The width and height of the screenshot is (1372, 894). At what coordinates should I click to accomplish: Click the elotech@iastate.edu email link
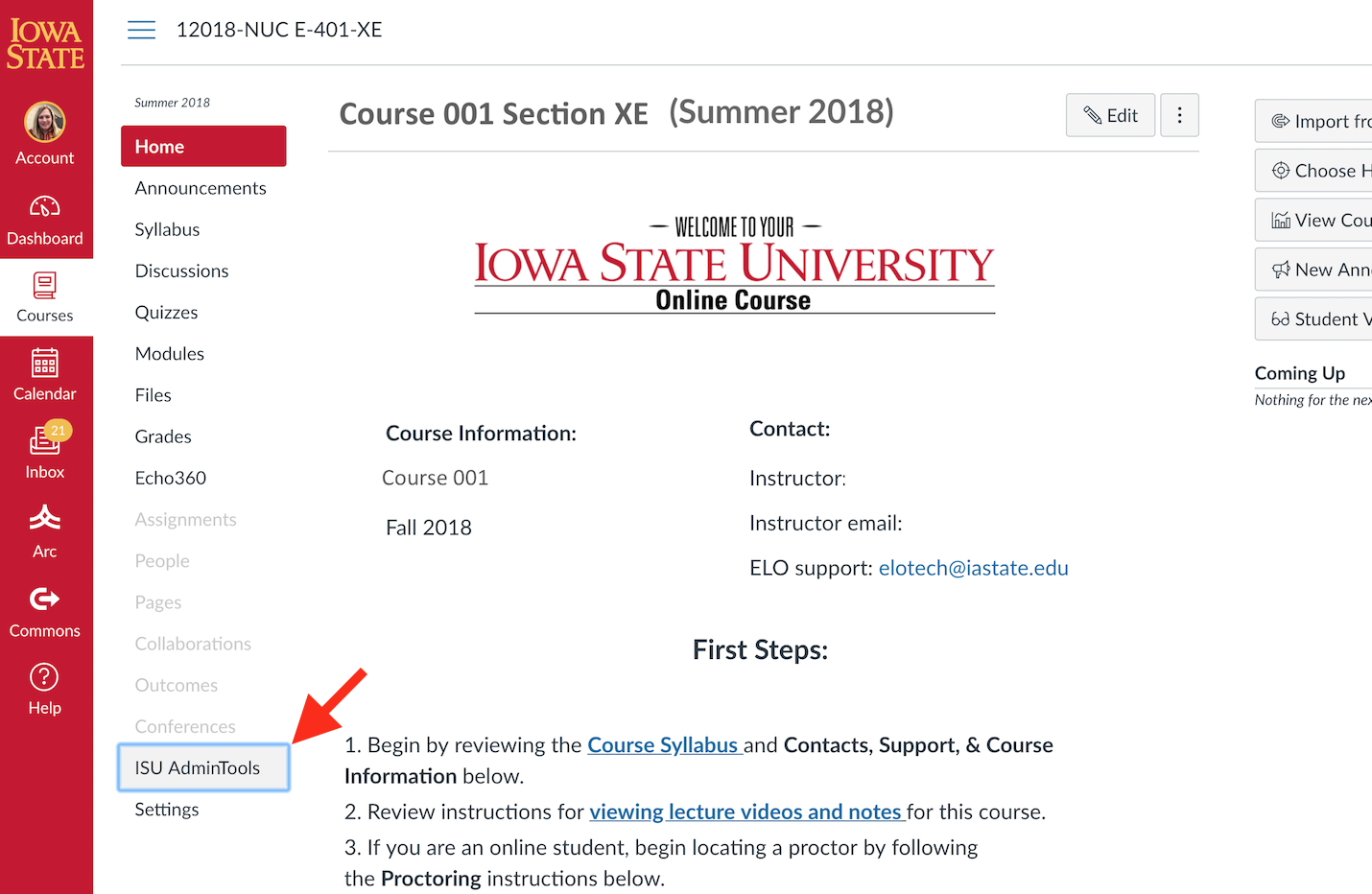[973, 568]
